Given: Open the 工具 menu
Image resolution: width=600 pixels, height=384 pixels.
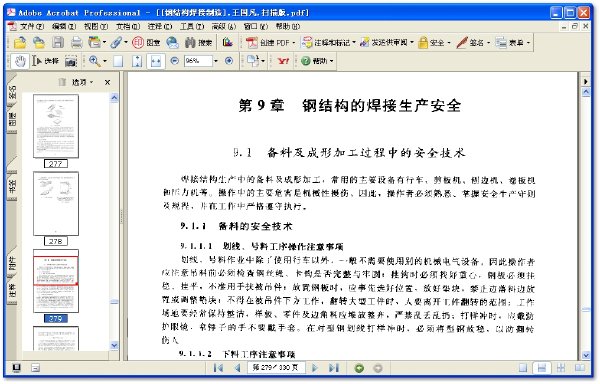Looking at the screenshot, I should click(x=192, y=26).
